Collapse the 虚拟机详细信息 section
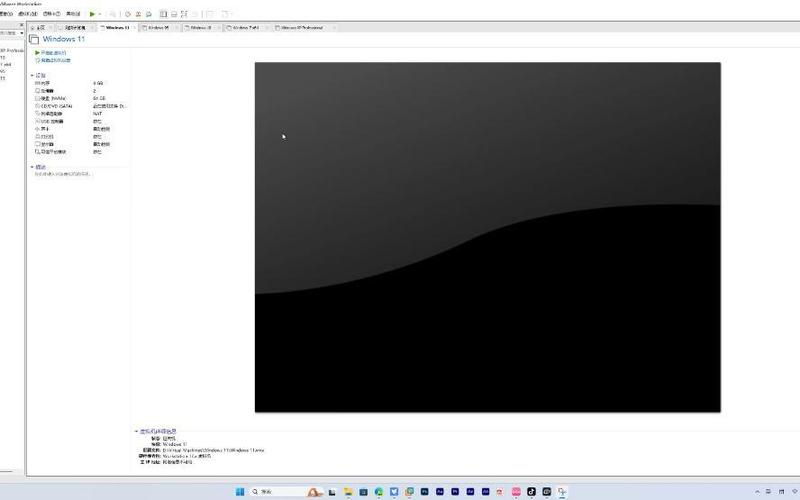Screen dimensions: 800x500 pos(136,431)
